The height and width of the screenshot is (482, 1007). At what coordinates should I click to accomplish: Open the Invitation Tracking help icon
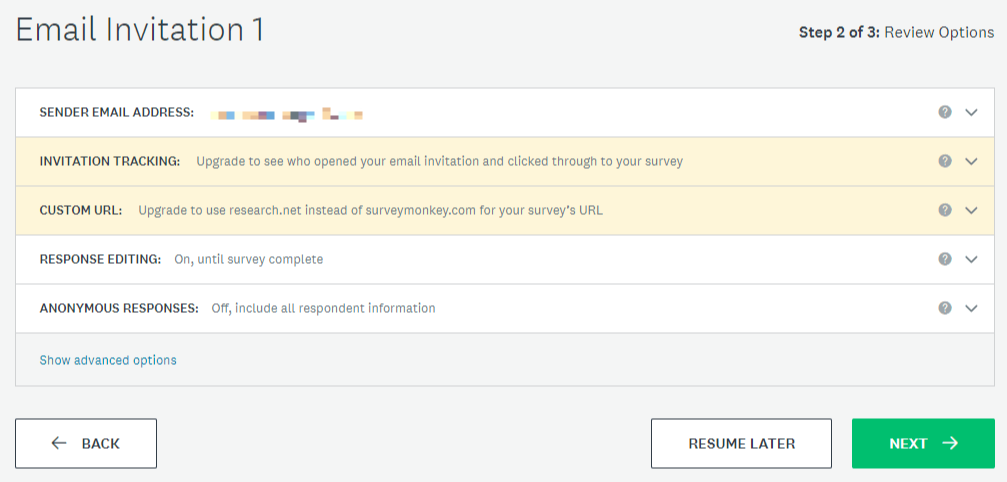944,161
